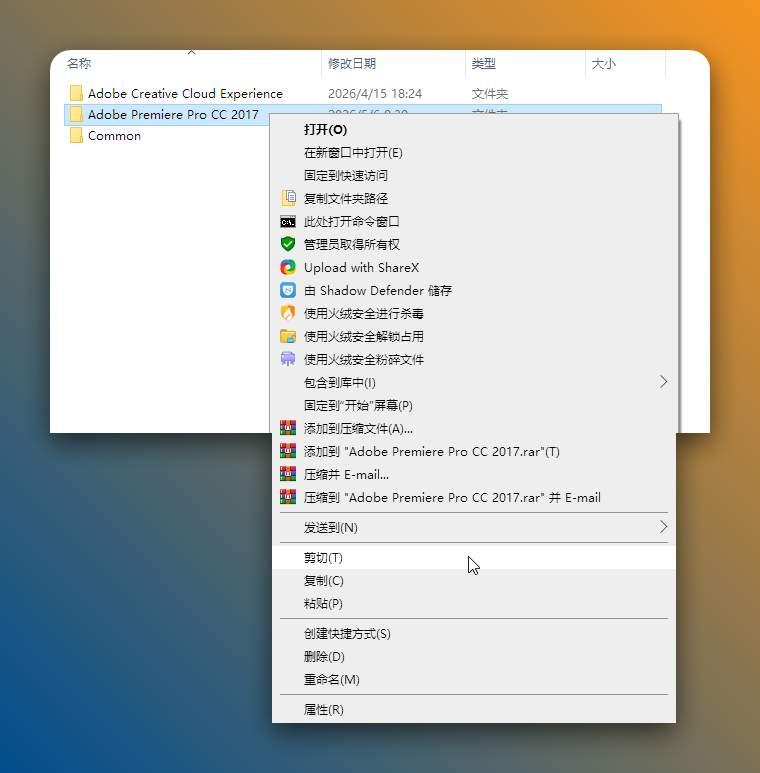Expand the 包含到库中(I) submenu arrow
760x773 pixels.
click(663, 382)
